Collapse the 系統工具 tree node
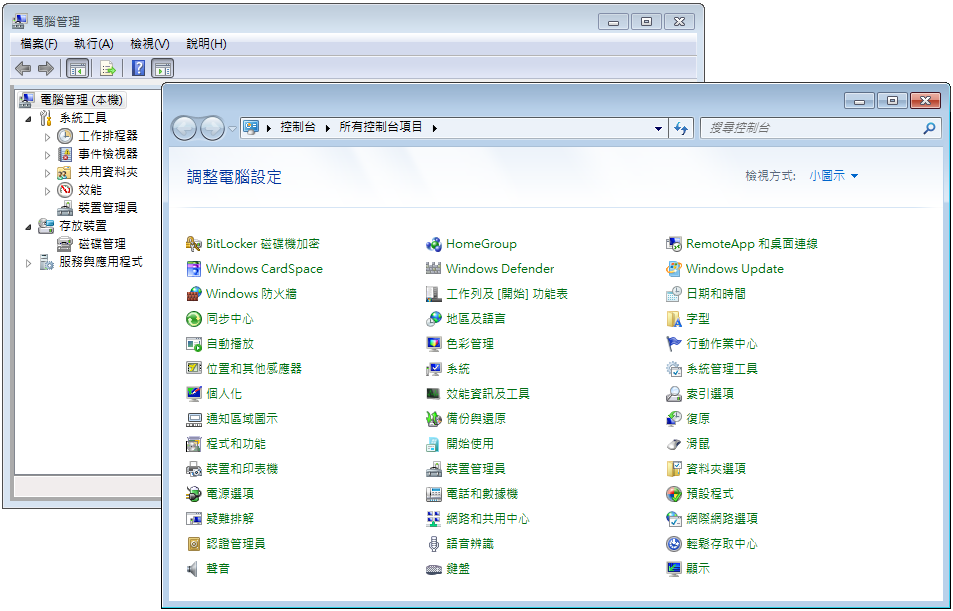The height and width of the screenshot is (611, 953). [29, 119]
